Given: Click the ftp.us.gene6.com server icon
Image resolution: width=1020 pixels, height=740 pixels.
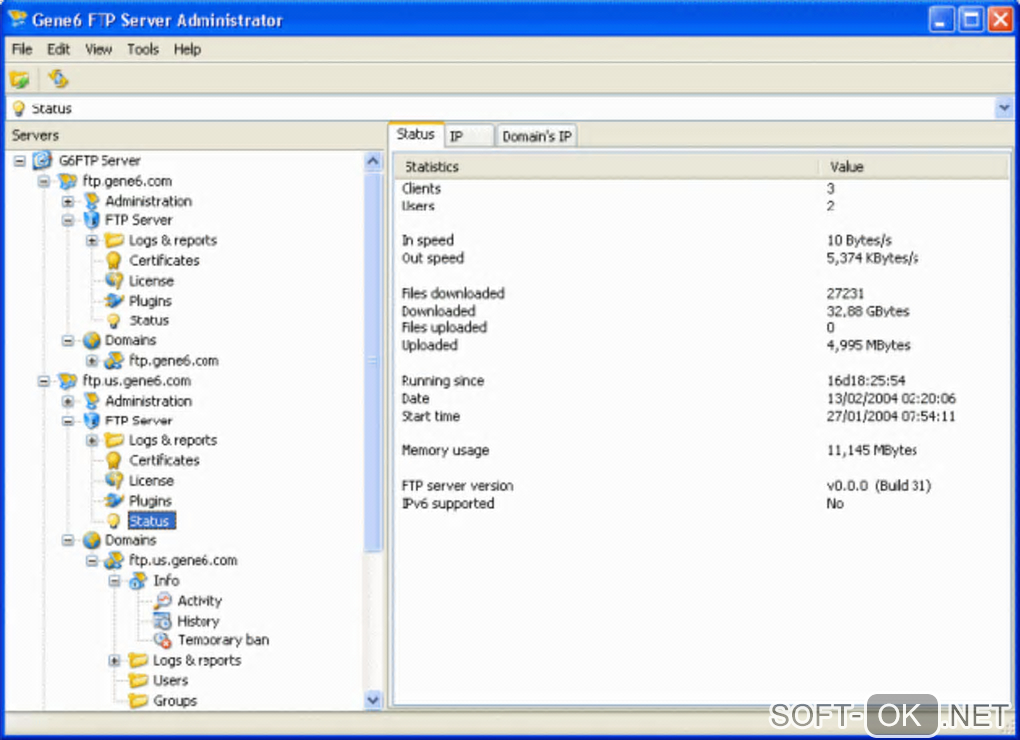Looking at the screenshot, I should coord(67,380).
